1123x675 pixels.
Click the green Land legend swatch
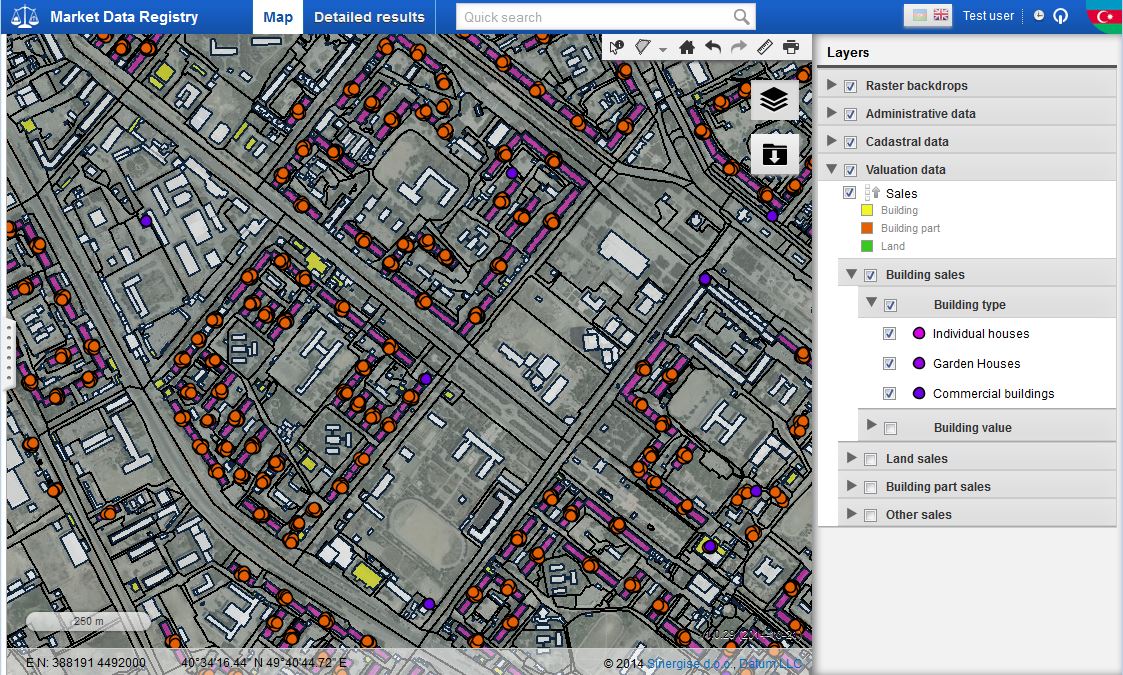pos(867,246)
